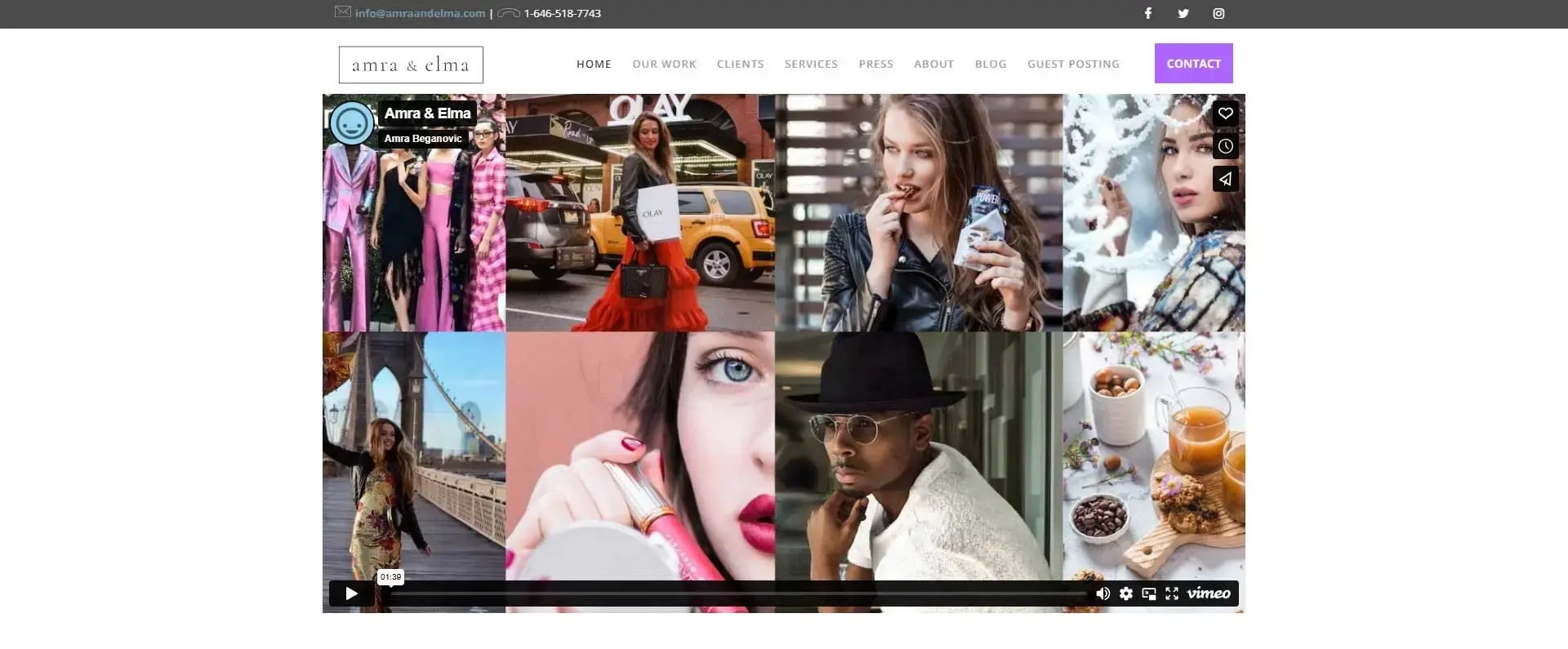
Task: Open the Vimeo logo link
Action: pyautogui.click(x=1209, y=593)
